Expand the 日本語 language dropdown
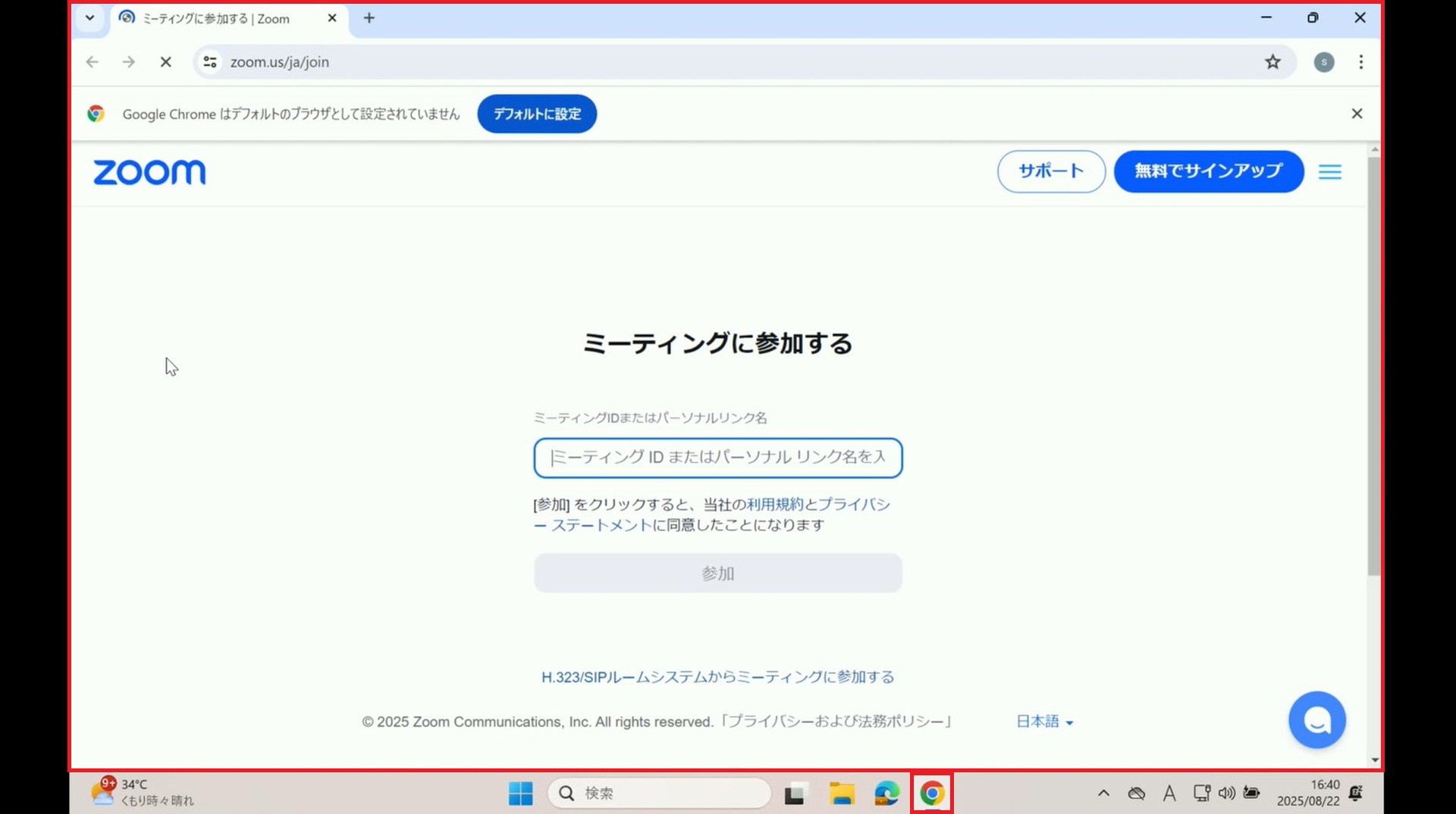This screenshot has height=814, width=1456. [1044, 722]
